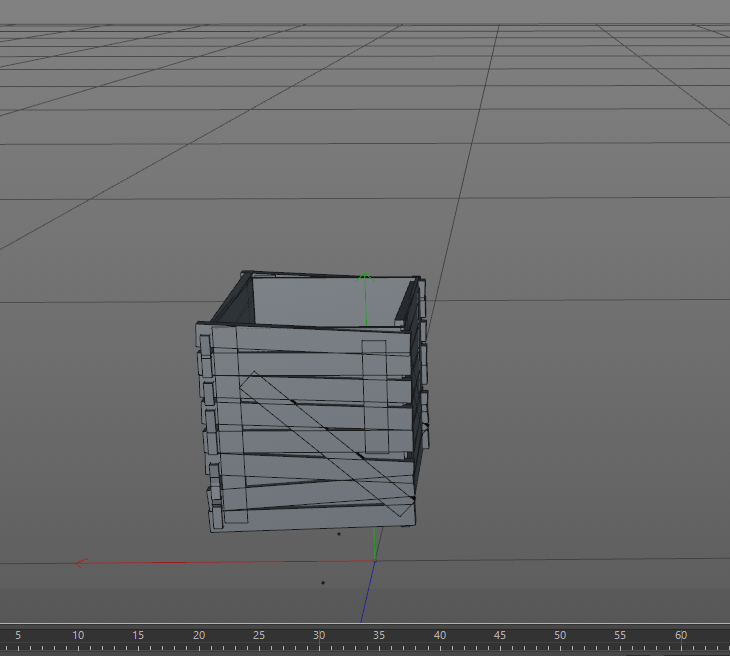Select the short vertical plank on crate front
This screenshot has height=656, width=730.
click(375, 396)
